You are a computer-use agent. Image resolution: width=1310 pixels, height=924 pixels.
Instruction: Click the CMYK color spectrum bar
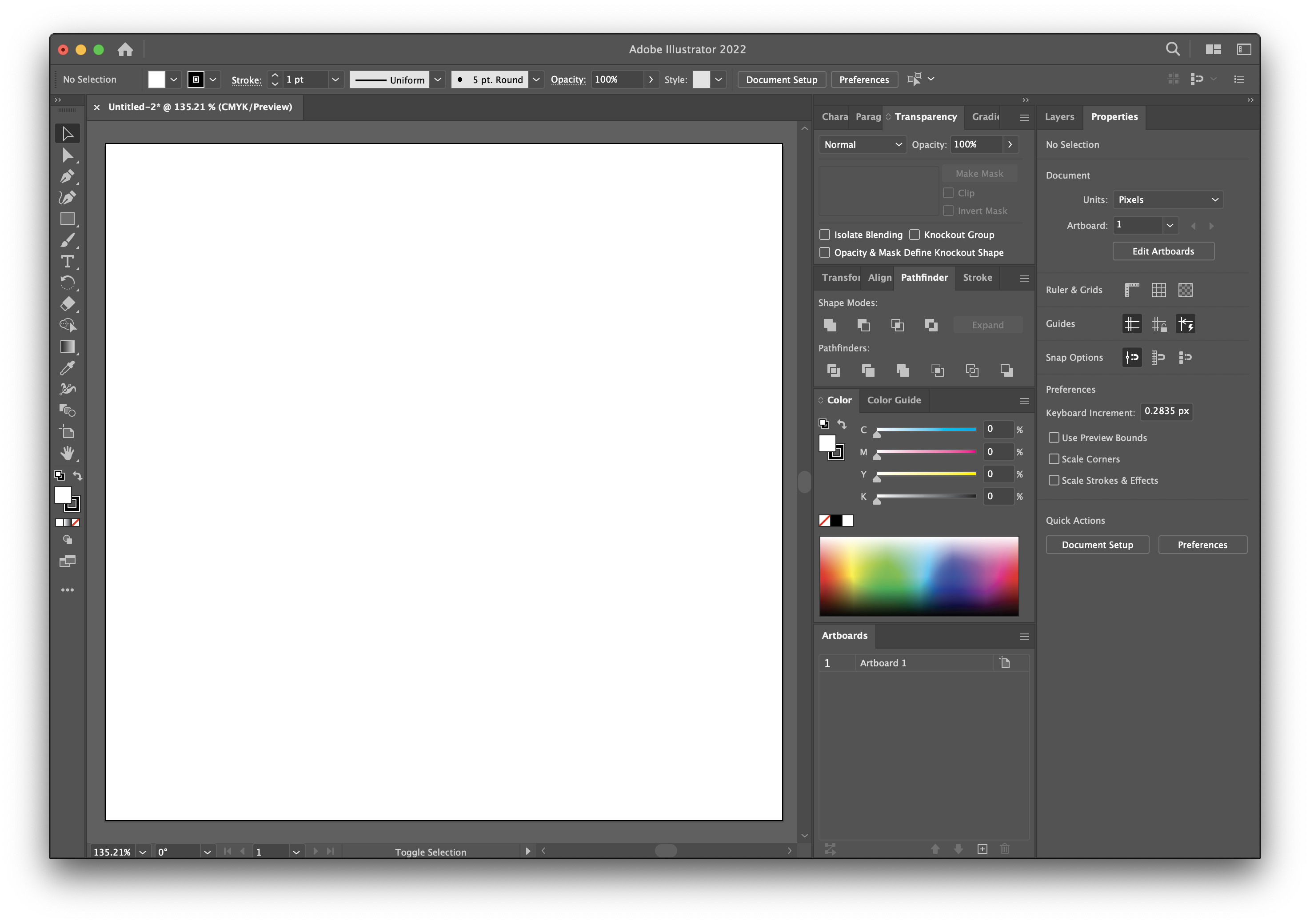tap(919, 575)
